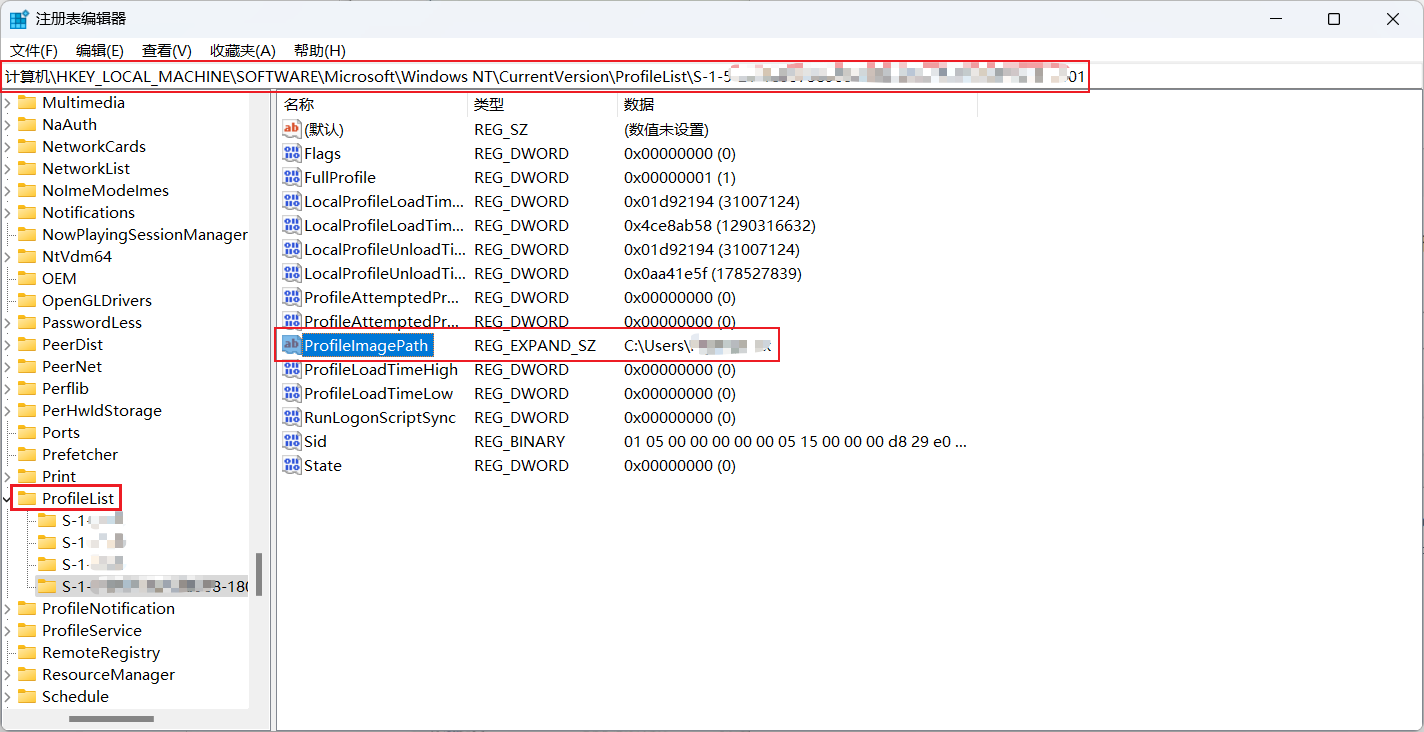Expand the Schedule tree node

8,696
